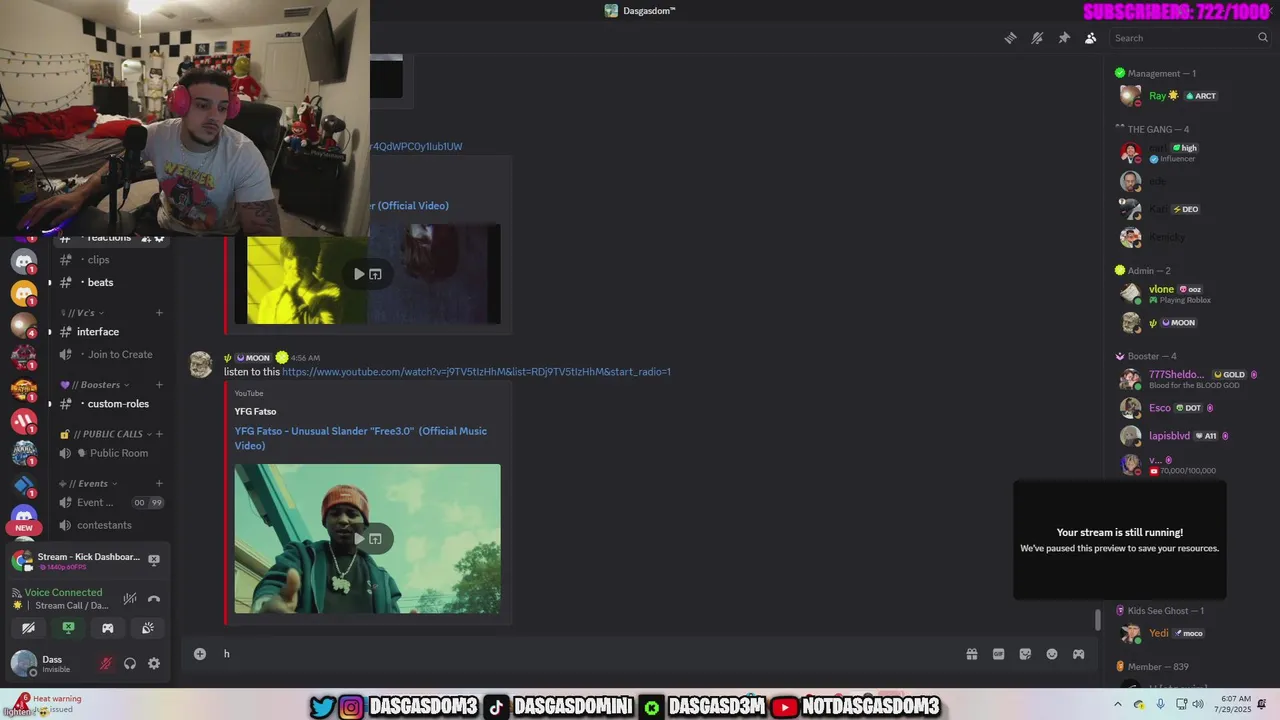This screenshot has height=720, width=1280.
Task: Show pinned messages
Action: [1064, 38]
